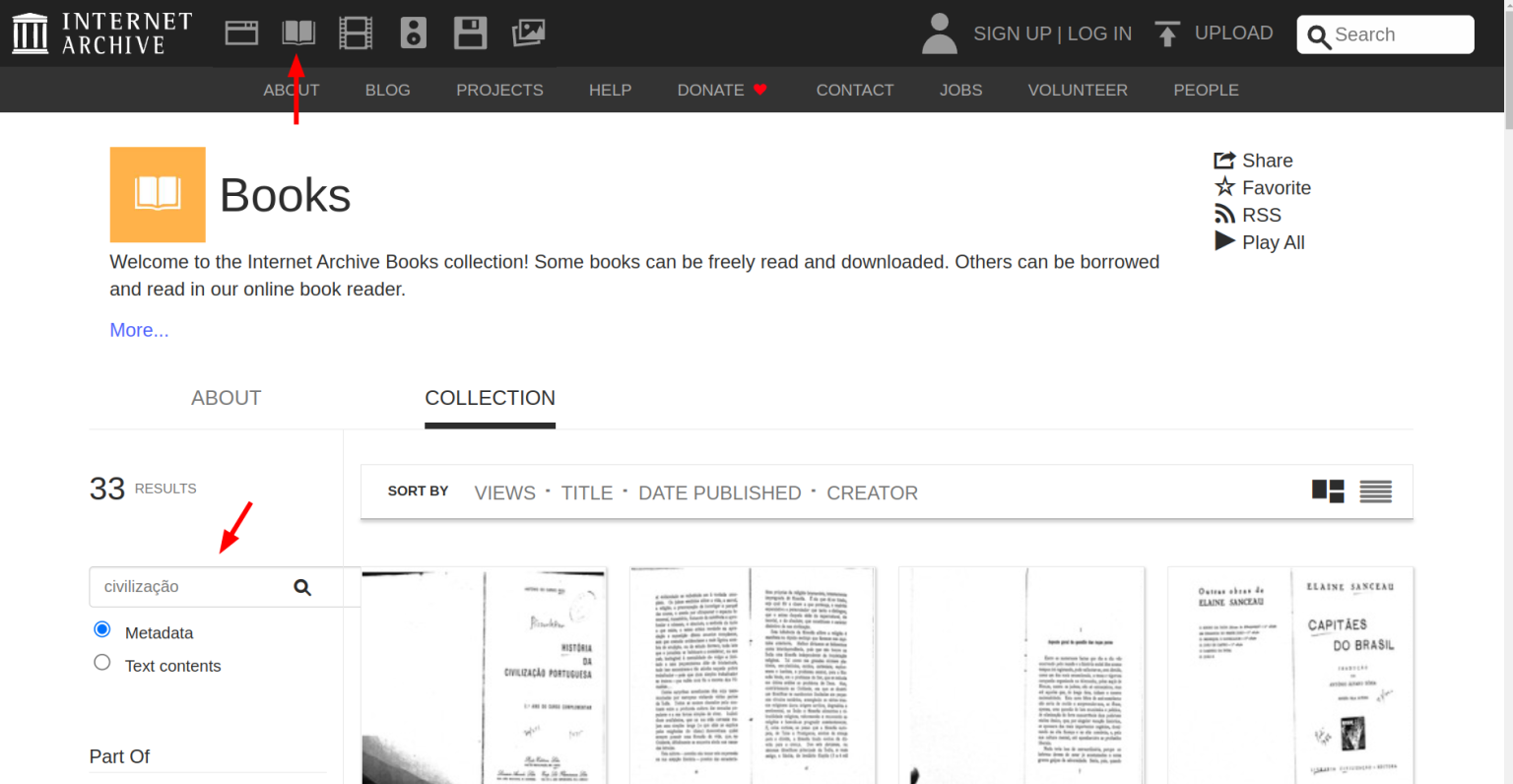Click the RSS feed link
1513x784 pixels.
tap(1261, 215)
